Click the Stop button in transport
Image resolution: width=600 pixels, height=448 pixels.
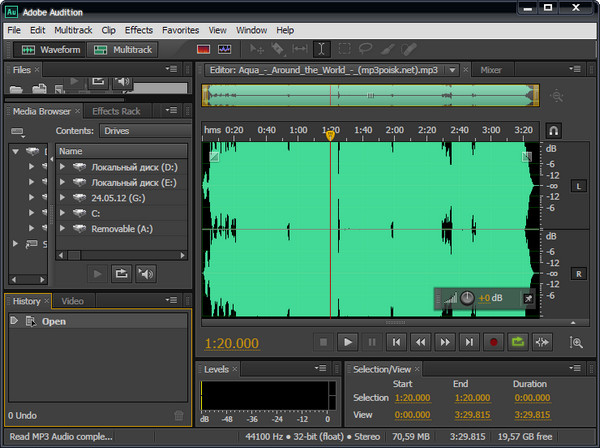click(323, 342)
